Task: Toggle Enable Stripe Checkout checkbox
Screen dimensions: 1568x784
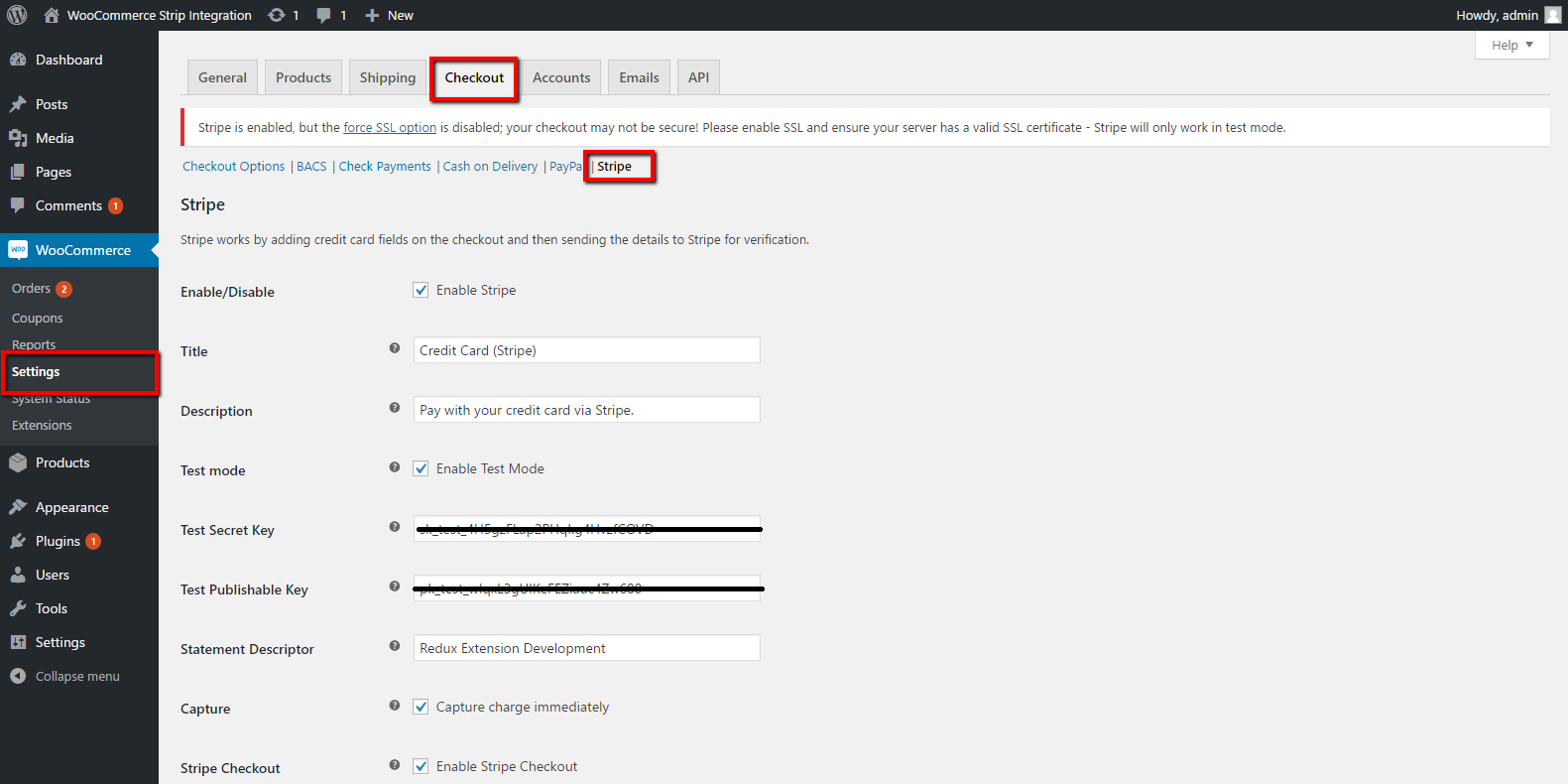Action: (x=421, y=766)
